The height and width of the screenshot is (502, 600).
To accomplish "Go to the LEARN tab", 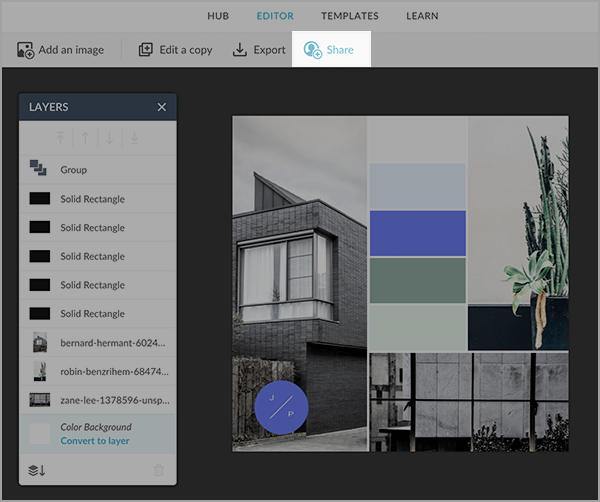I will [x=422, y=16].
